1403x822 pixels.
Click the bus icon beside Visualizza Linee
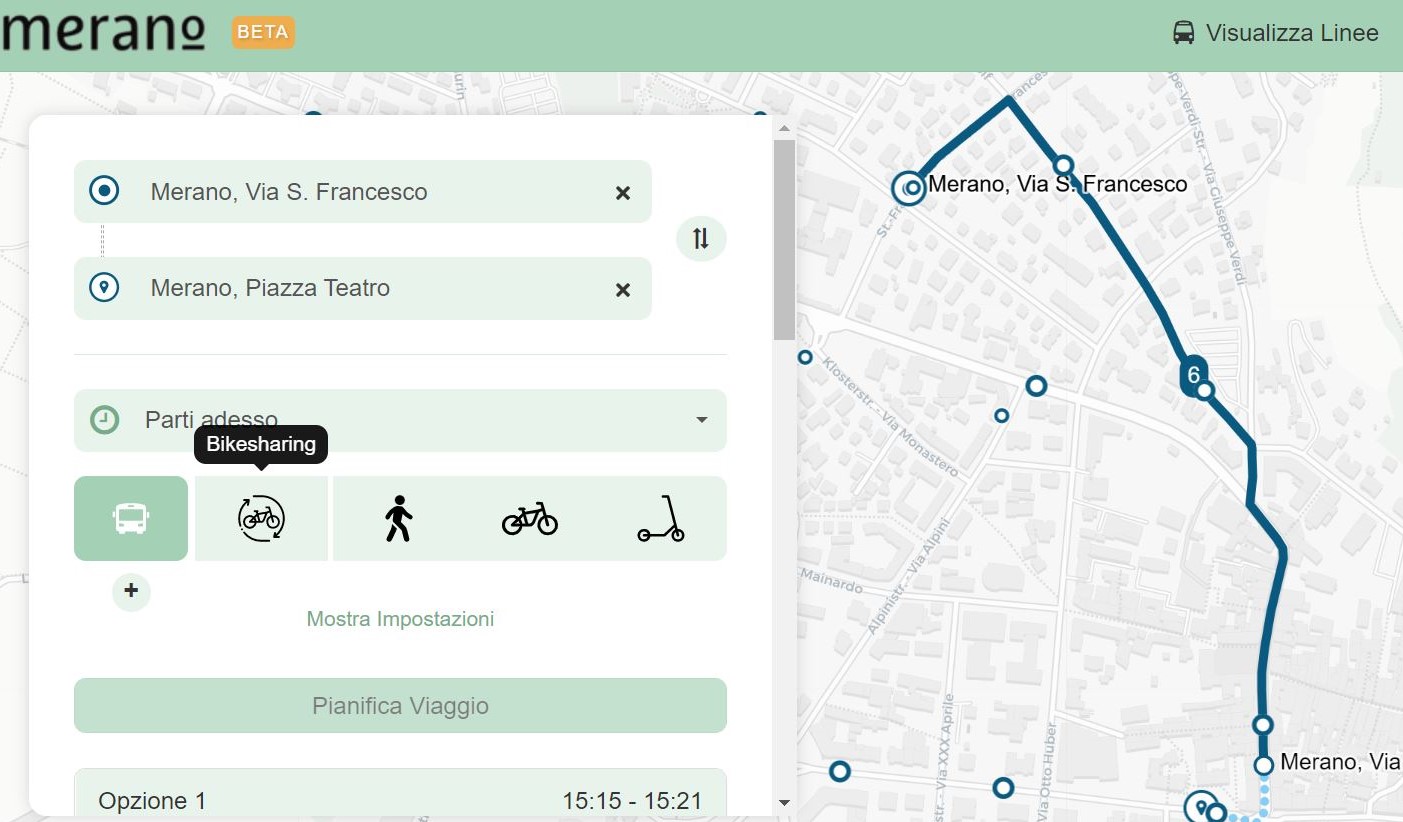[x=1183, y=33]
